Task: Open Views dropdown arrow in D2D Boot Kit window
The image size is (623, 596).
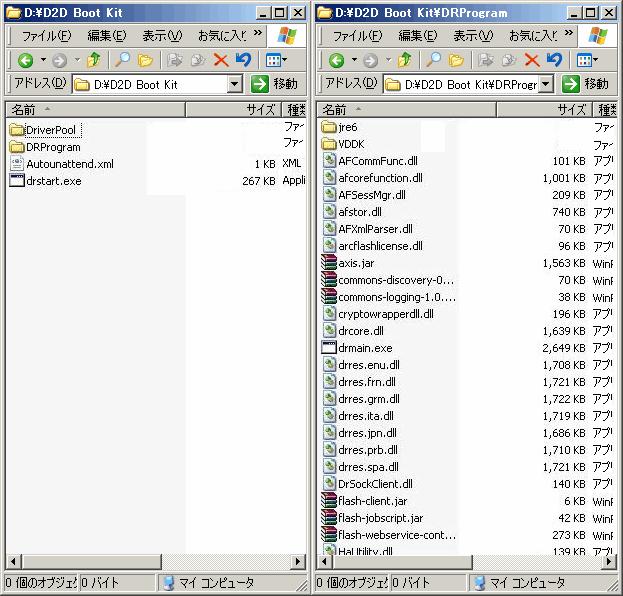Action: tap(284, 60)
